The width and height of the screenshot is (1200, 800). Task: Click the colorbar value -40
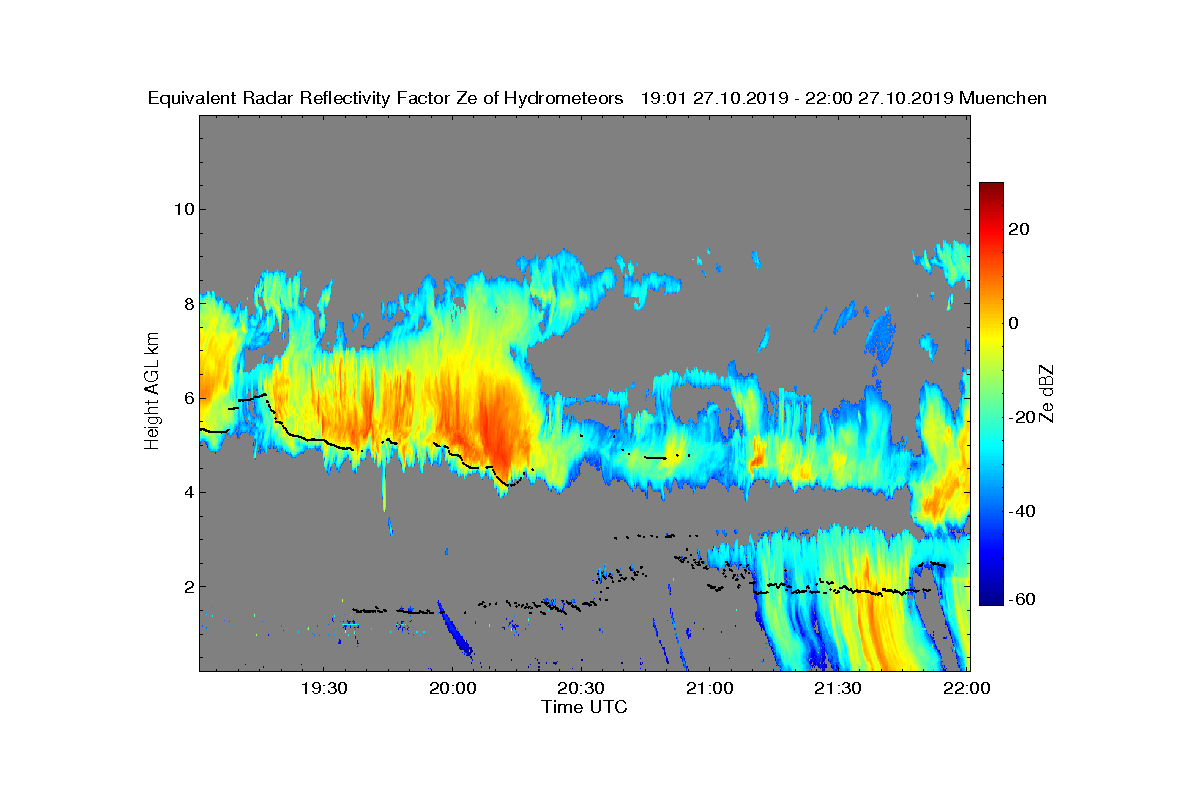[1022, 511]
